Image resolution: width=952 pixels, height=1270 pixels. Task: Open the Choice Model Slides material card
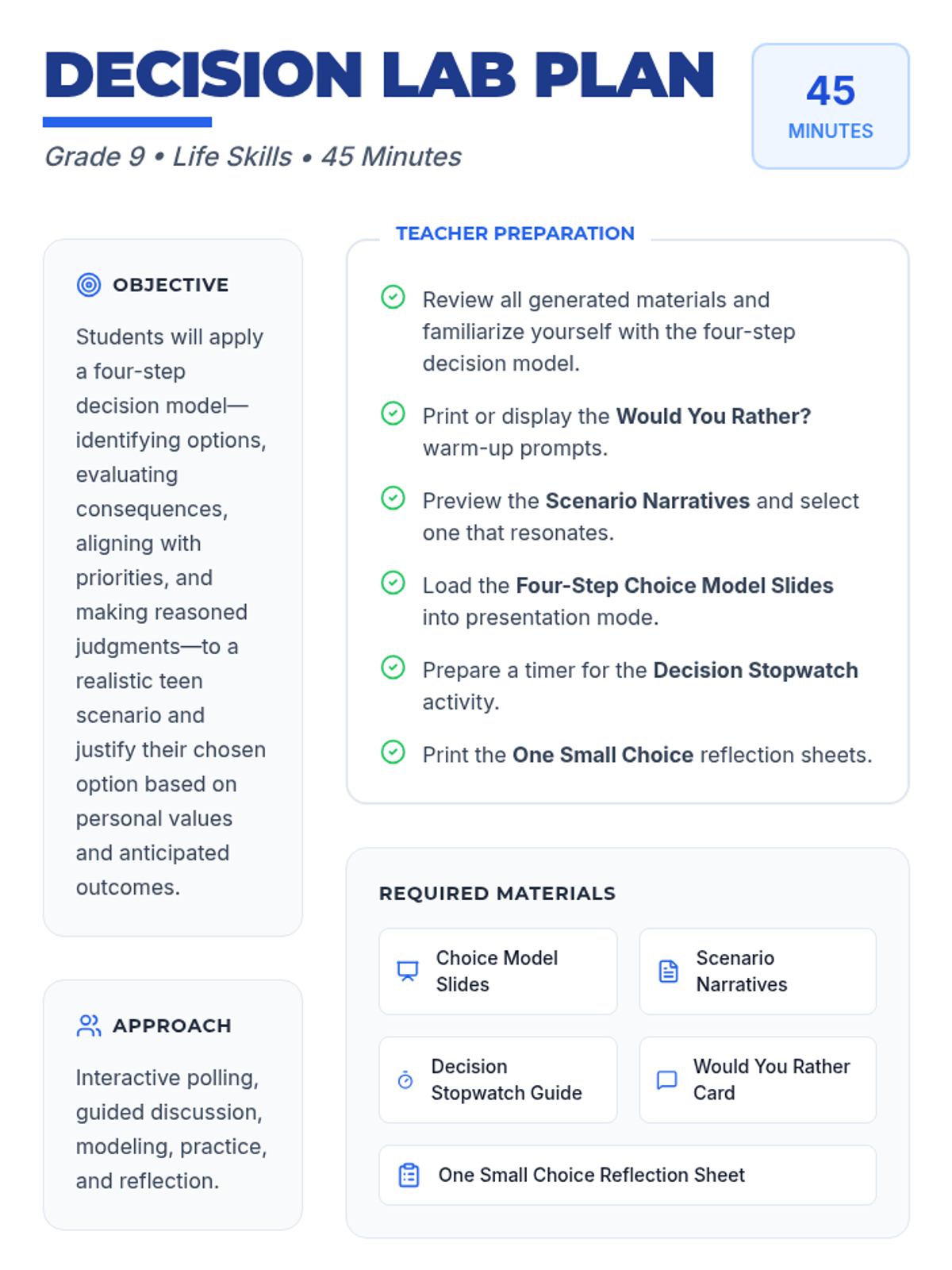[x=498, y=971]
